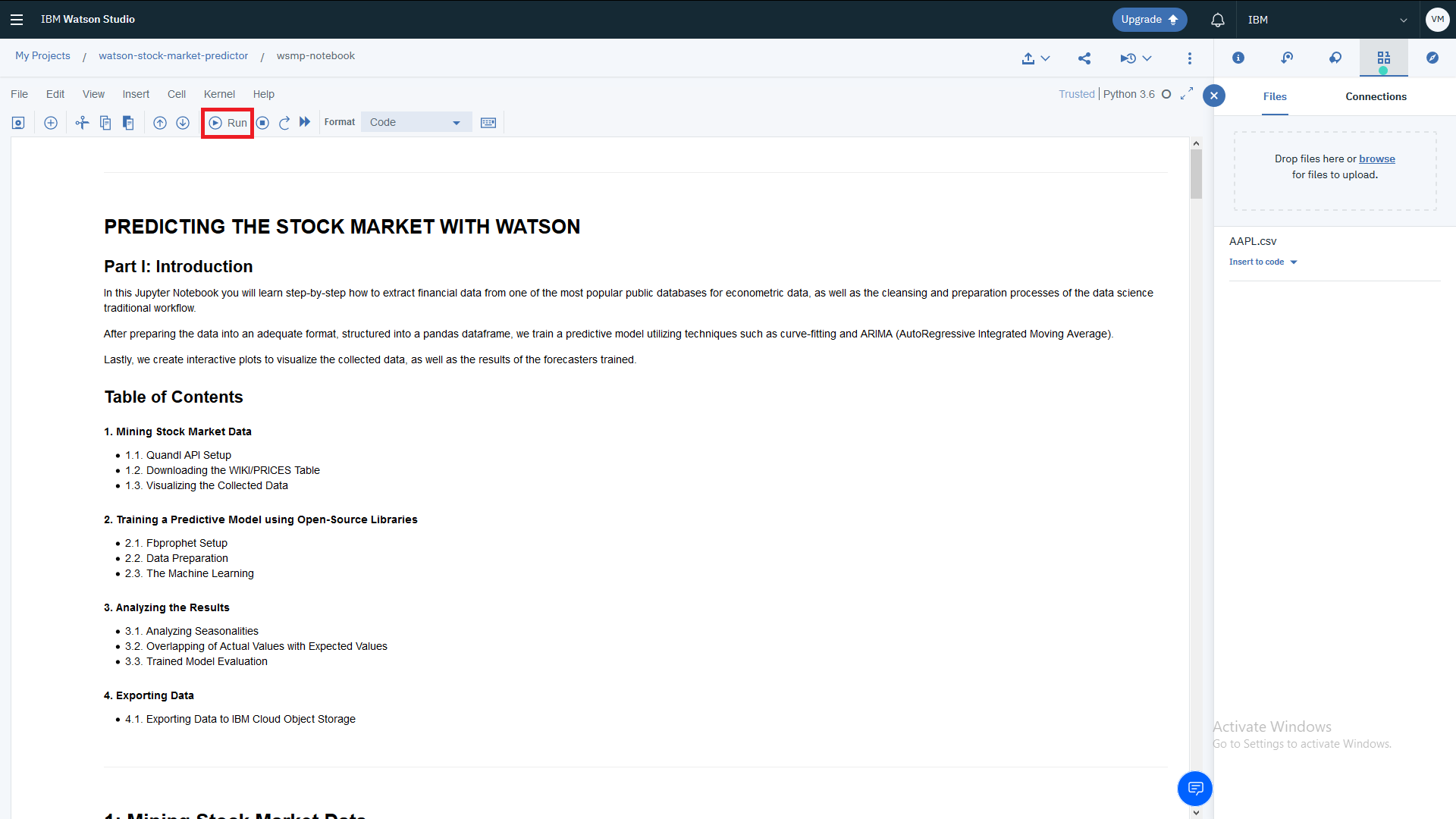
Task: Open the notifications bell
Action: [1217, 20]
